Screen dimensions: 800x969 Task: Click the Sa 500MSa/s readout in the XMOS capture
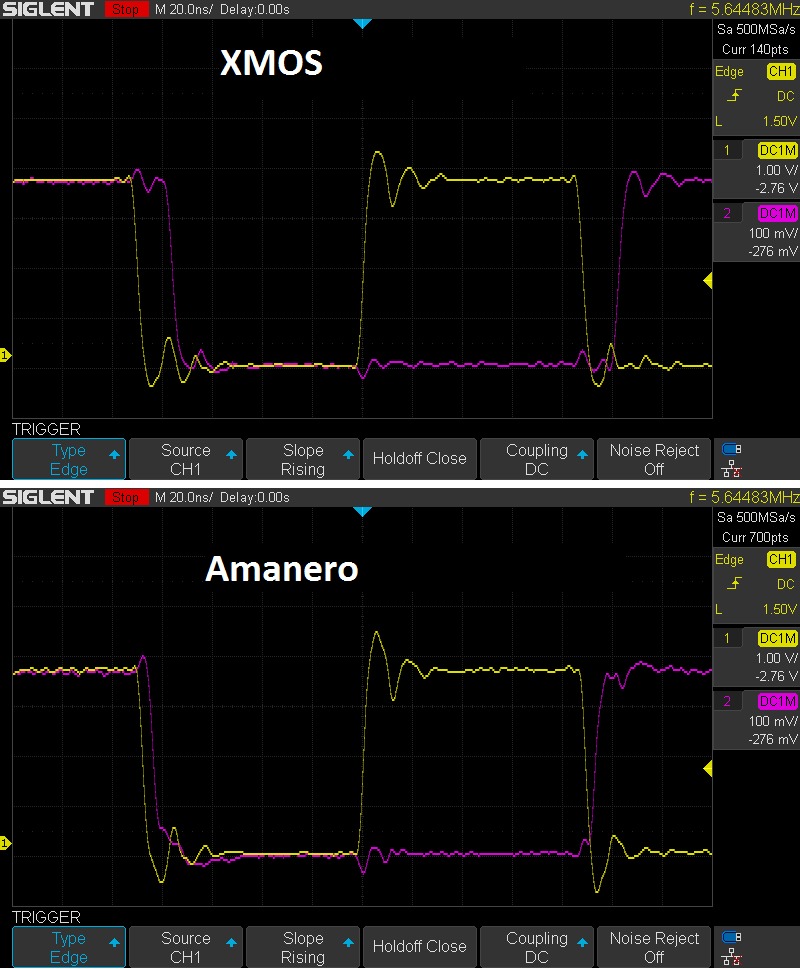(x=756, y=29)
